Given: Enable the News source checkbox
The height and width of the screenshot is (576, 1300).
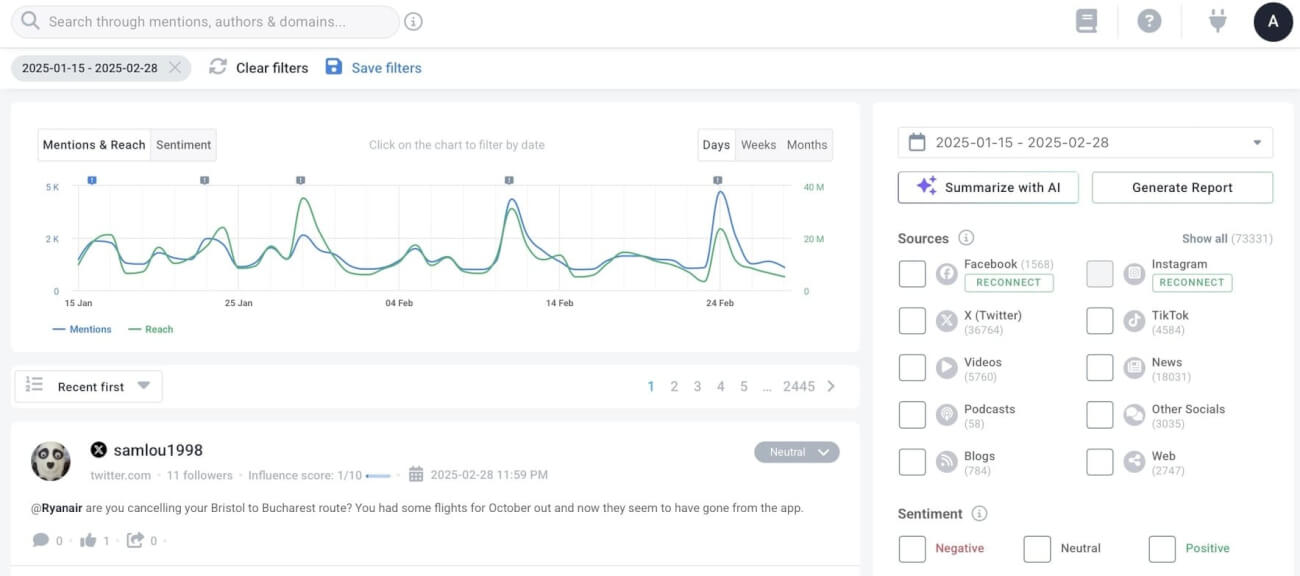Looking at the screenshot, I should click(x=1099, y=367).
